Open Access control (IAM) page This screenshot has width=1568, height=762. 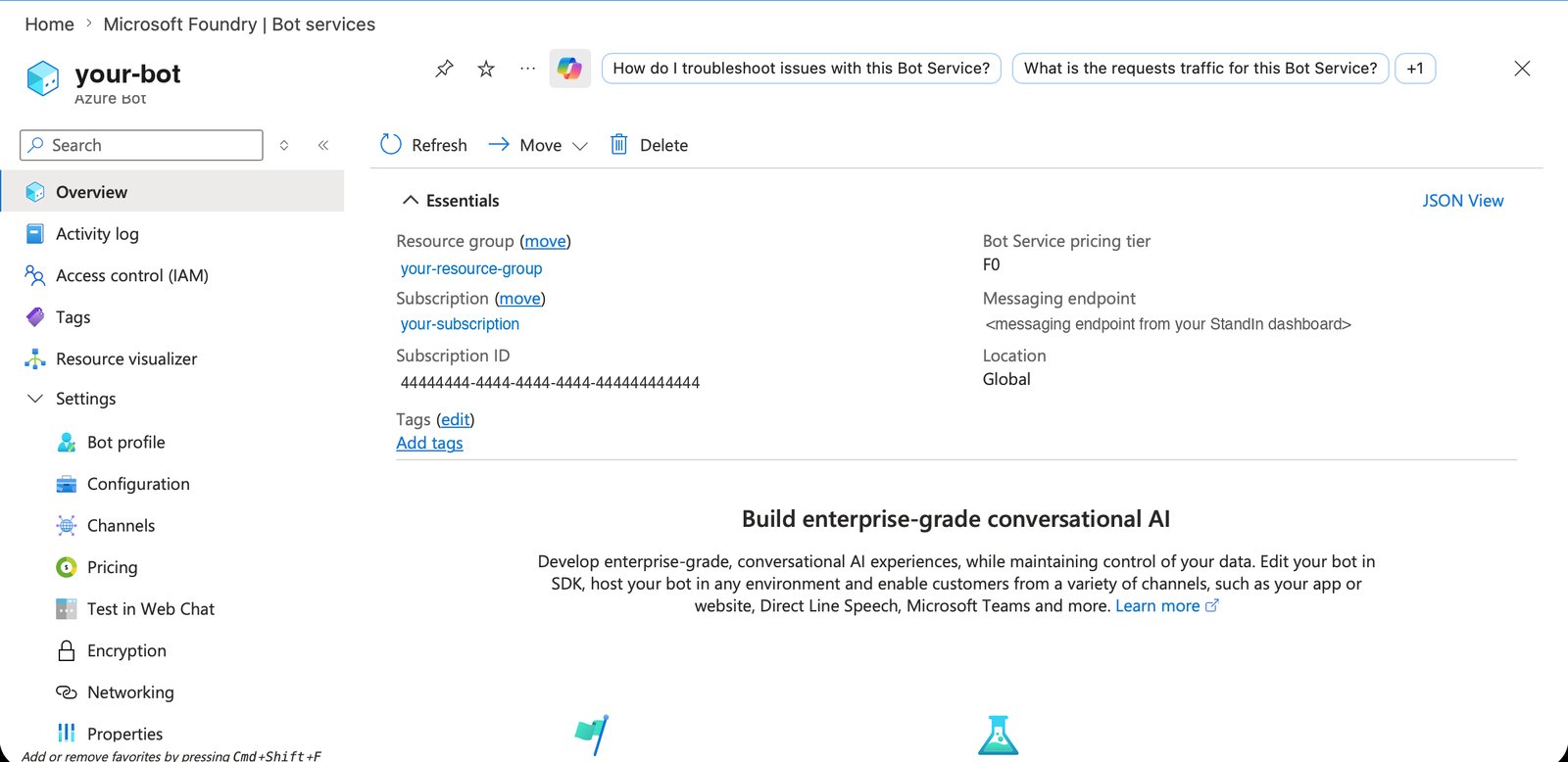tap(132, 275)
